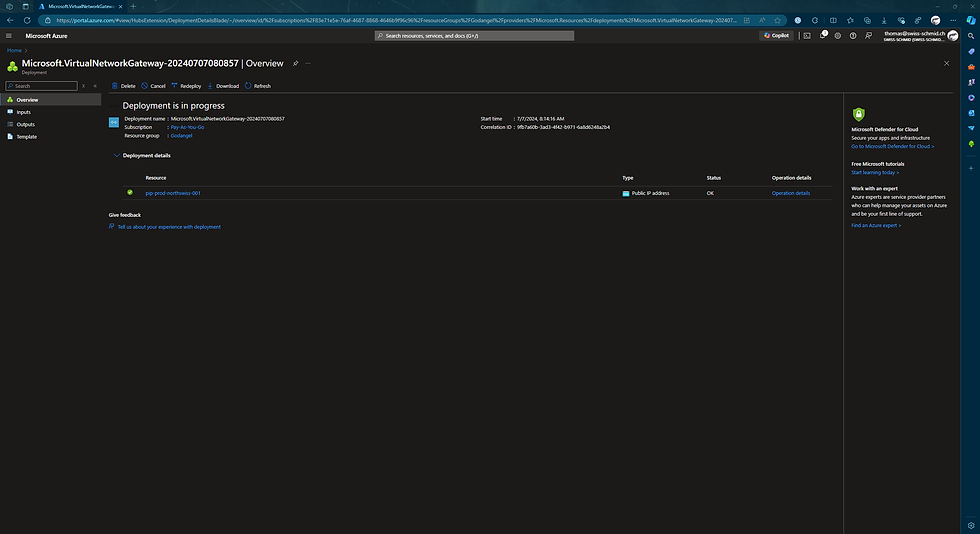
Task: Go to Home breadcrumb
Action: (14, 50)
